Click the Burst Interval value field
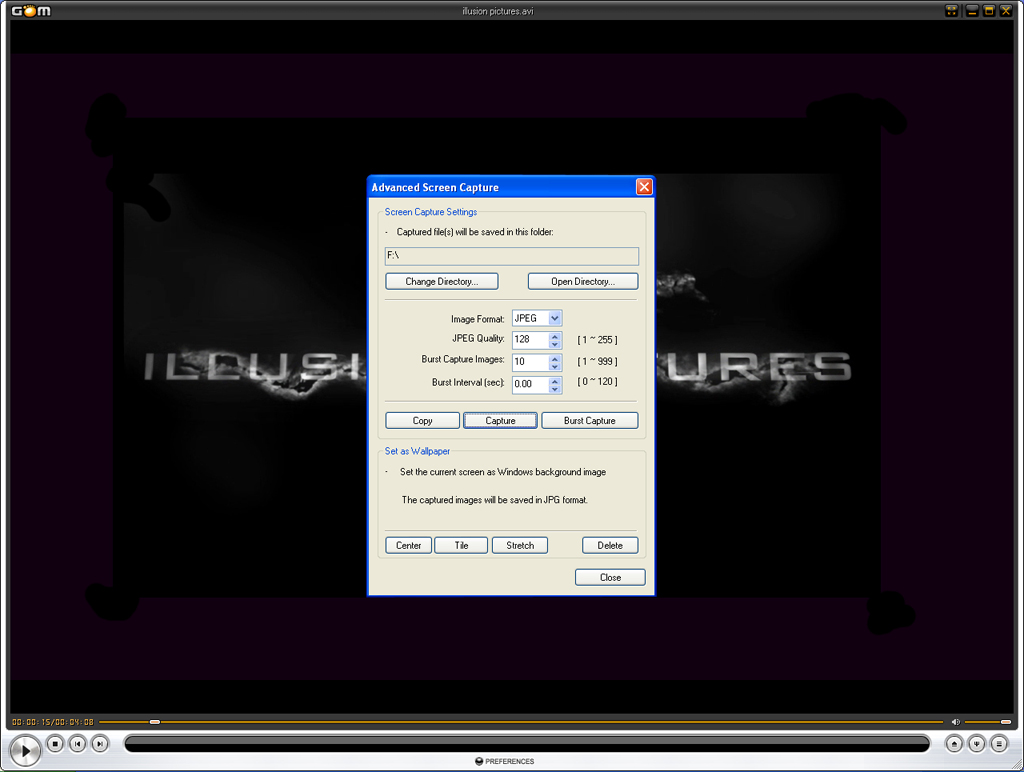Screen dimensions: 1024x772 tap(530, 384)
